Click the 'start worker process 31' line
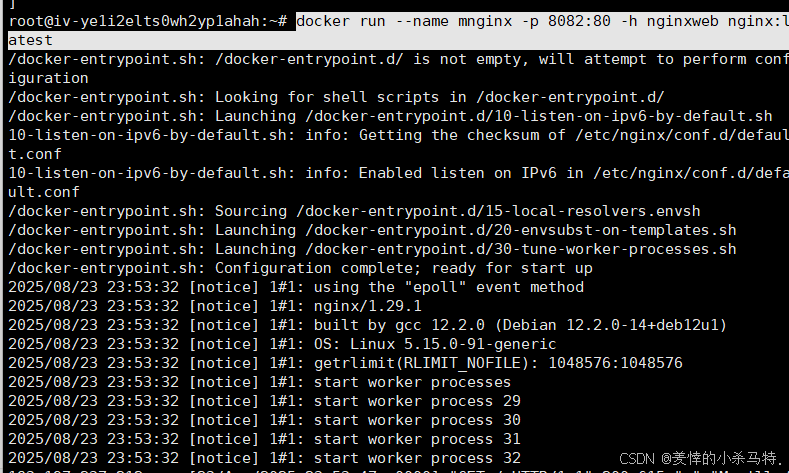 click(x=265, y=439)
